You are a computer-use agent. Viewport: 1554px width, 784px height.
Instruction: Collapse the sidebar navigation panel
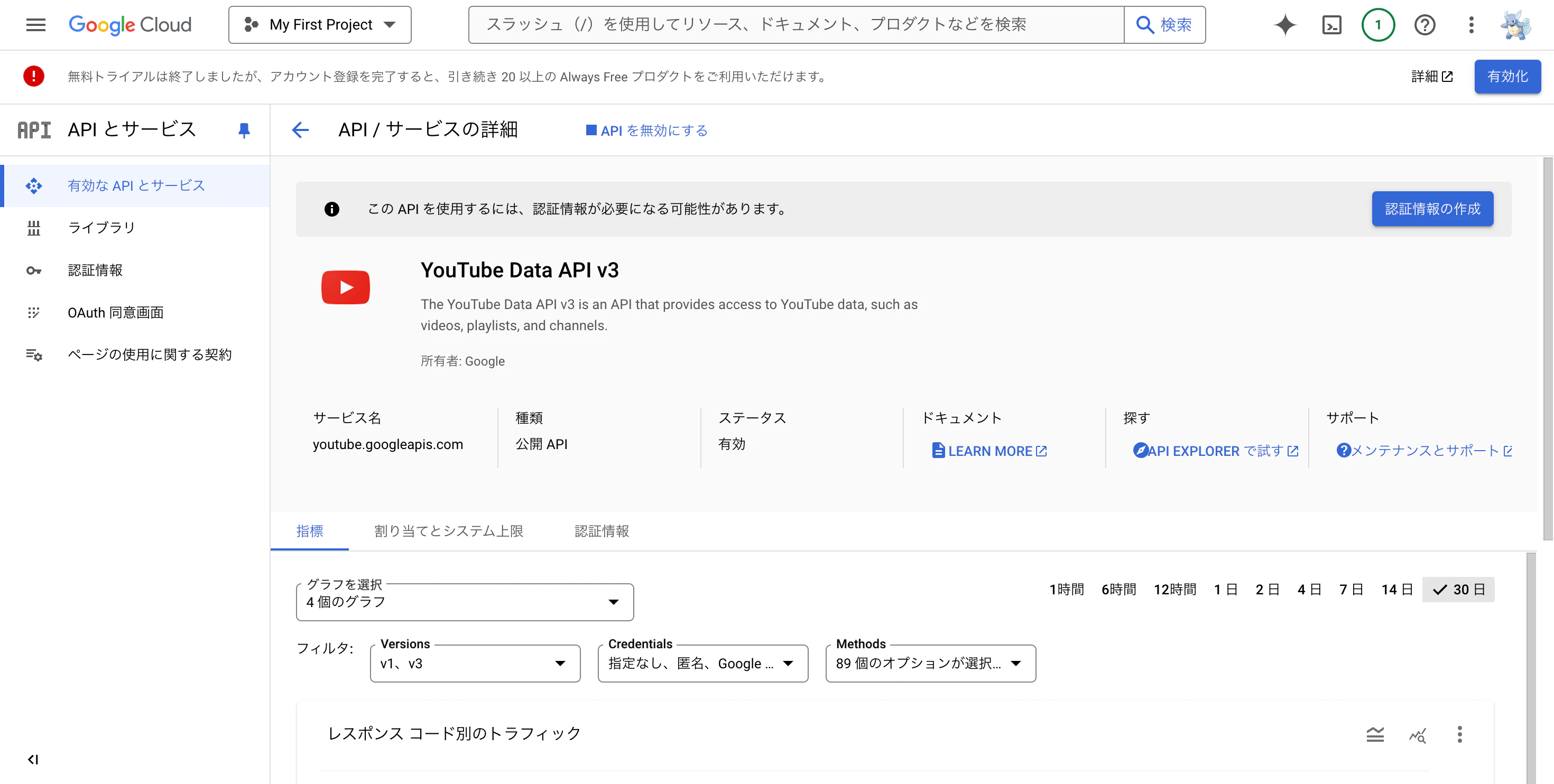point(33,759)
